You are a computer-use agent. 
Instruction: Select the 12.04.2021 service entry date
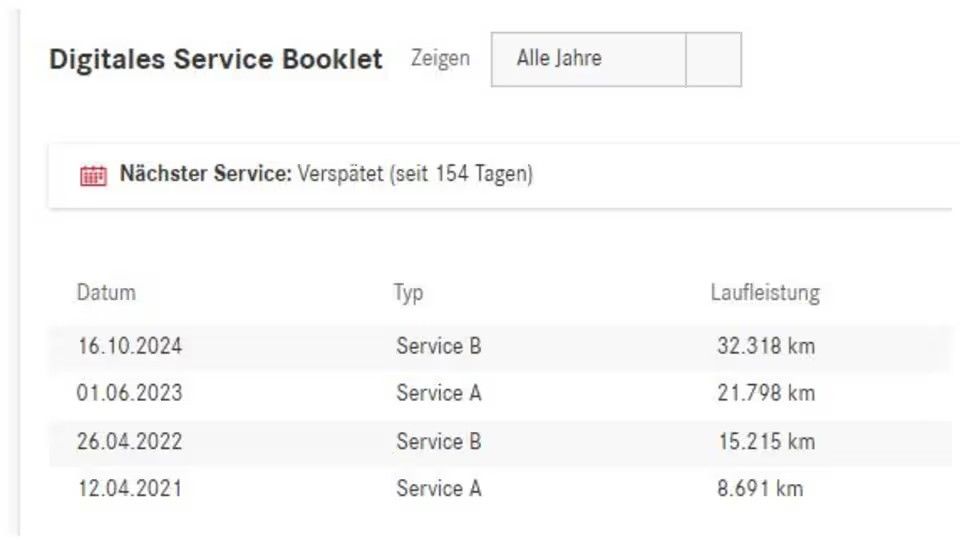click(130, 489)
